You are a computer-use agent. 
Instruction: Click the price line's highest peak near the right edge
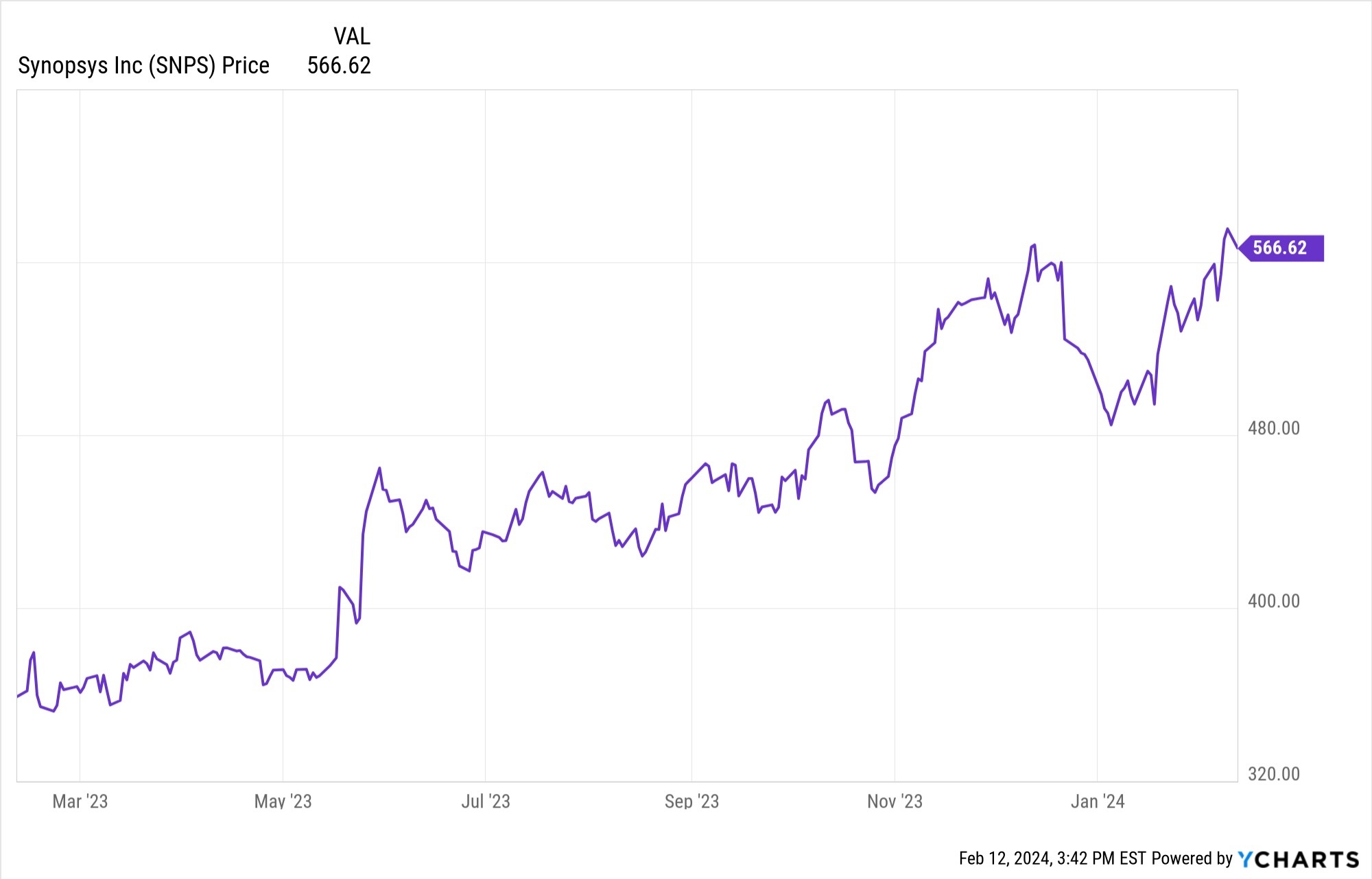[x=1227, y=229]
